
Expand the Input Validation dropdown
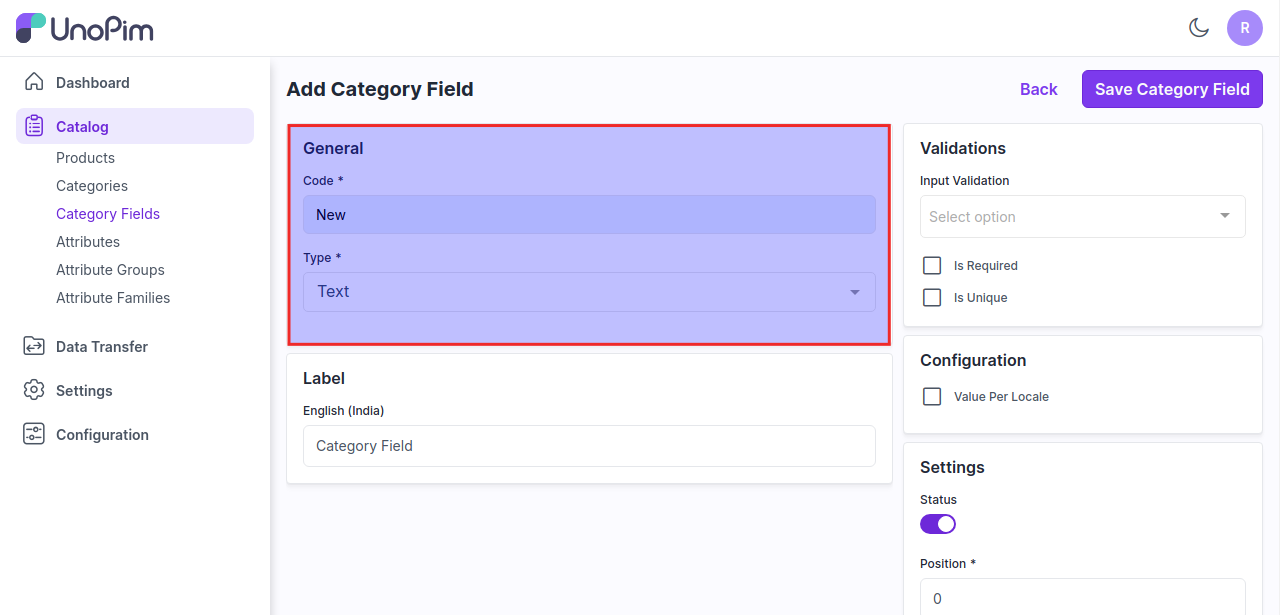(1082, 216)
